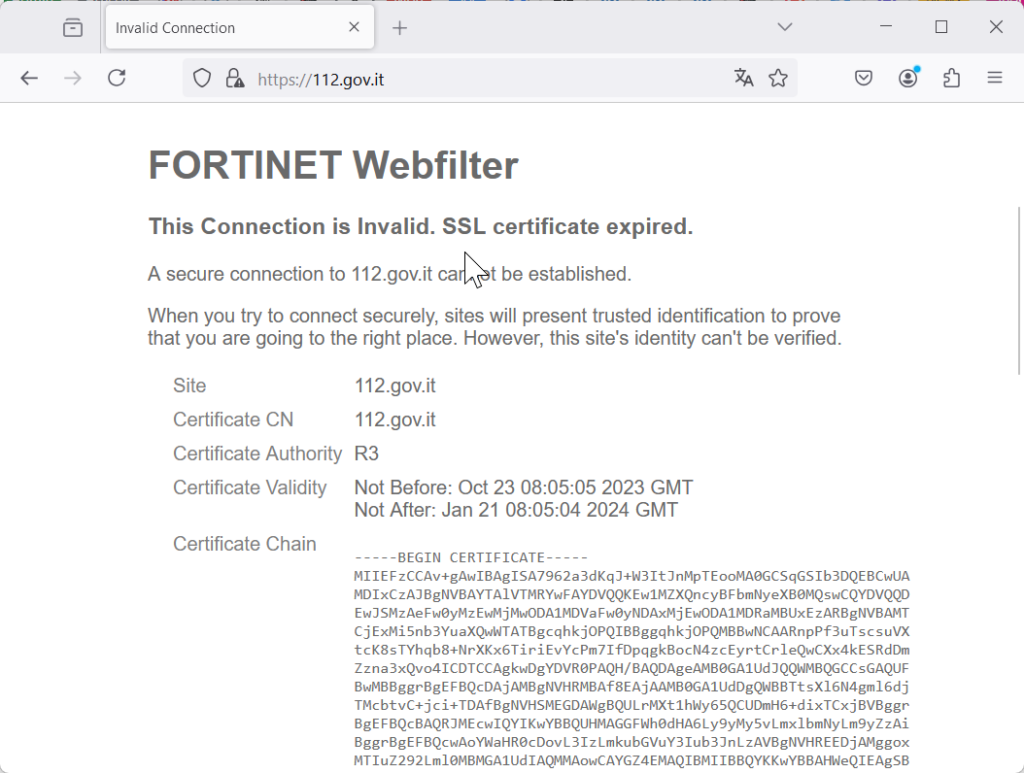Save page to Pocket

[864, 79]
